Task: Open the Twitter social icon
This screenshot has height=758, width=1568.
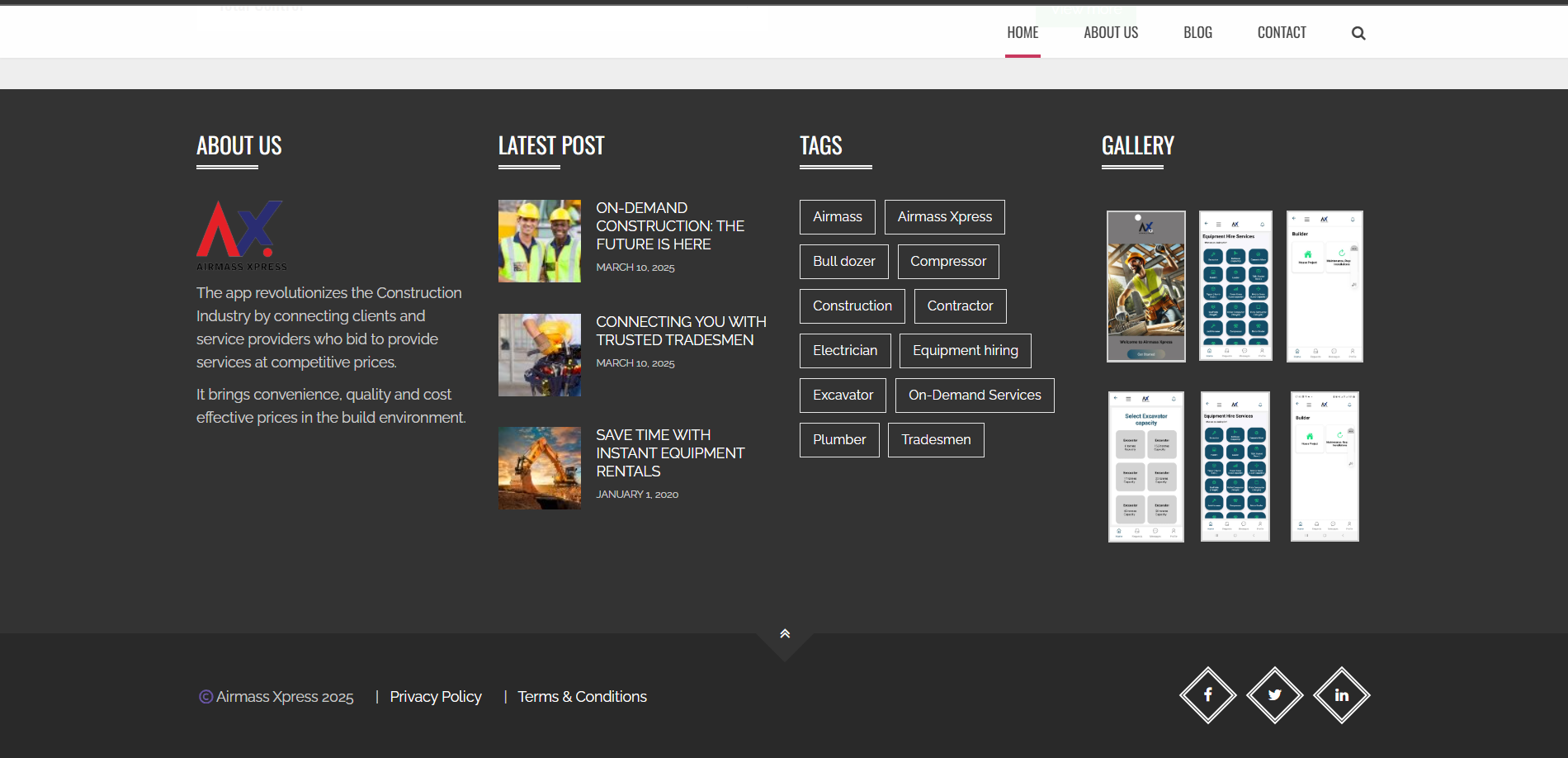Action: coord(1274,695)
